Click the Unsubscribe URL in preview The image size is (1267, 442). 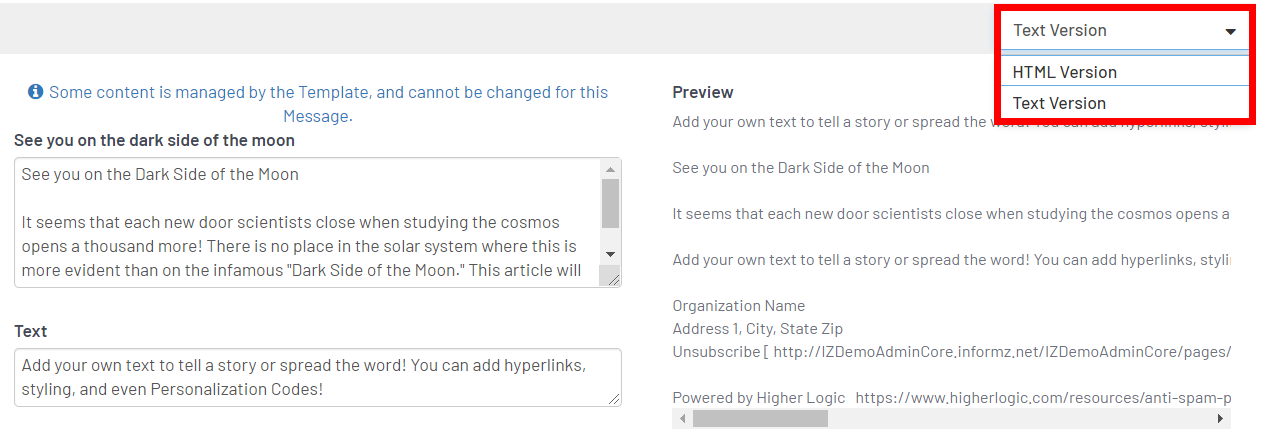1000,352
